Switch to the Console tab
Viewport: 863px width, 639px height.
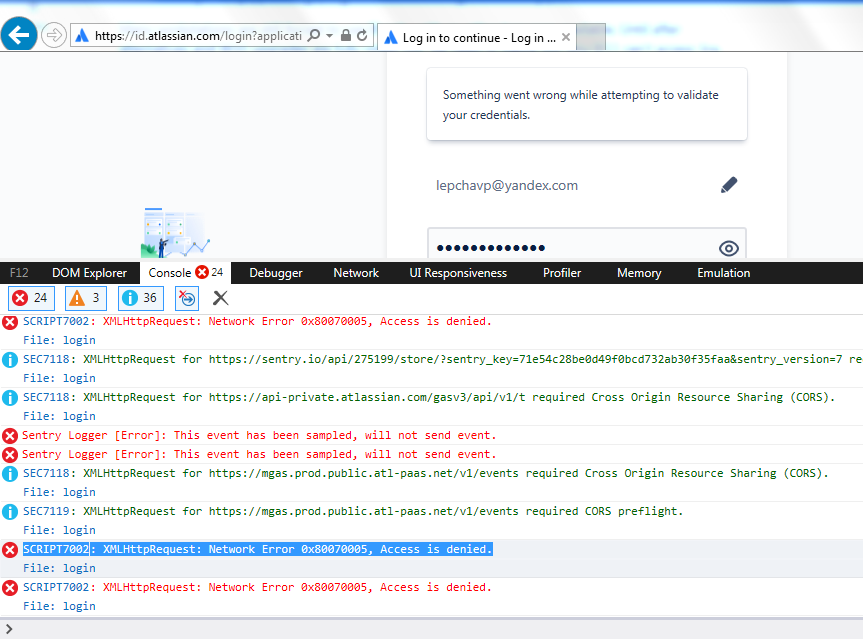[185, 272]
